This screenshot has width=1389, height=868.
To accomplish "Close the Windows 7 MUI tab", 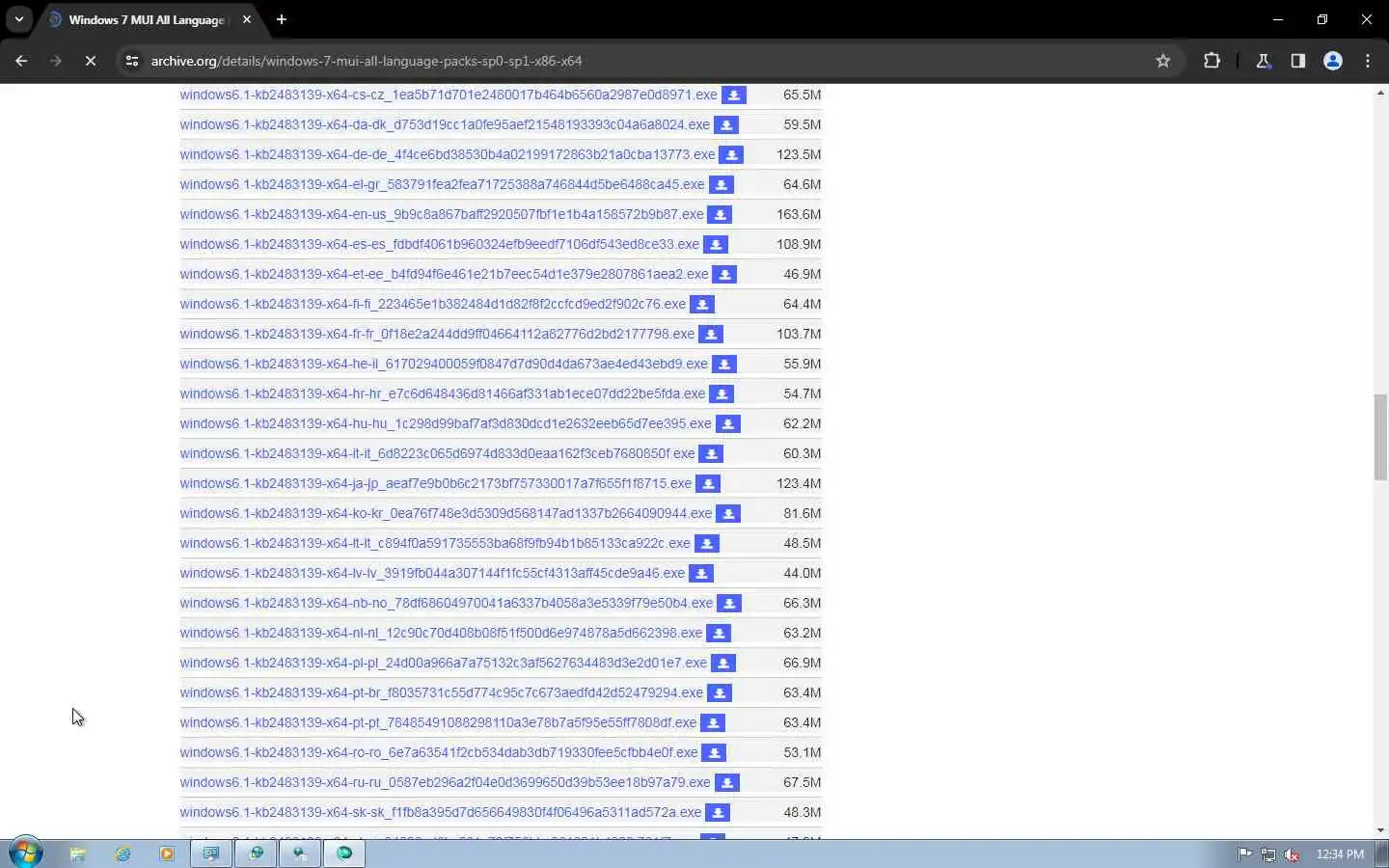I will click(247, 19).
